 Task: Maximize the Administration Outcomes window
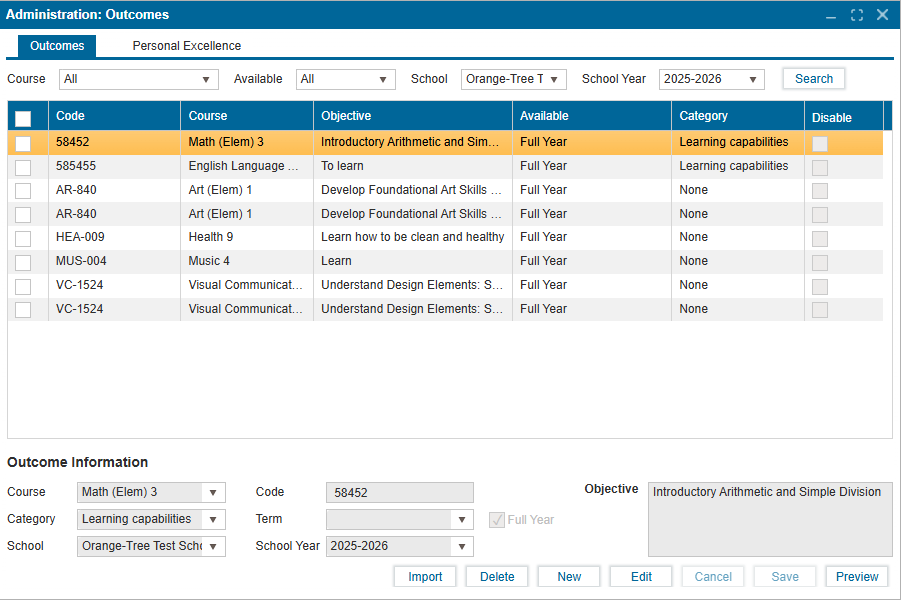(x=857, y=15)
